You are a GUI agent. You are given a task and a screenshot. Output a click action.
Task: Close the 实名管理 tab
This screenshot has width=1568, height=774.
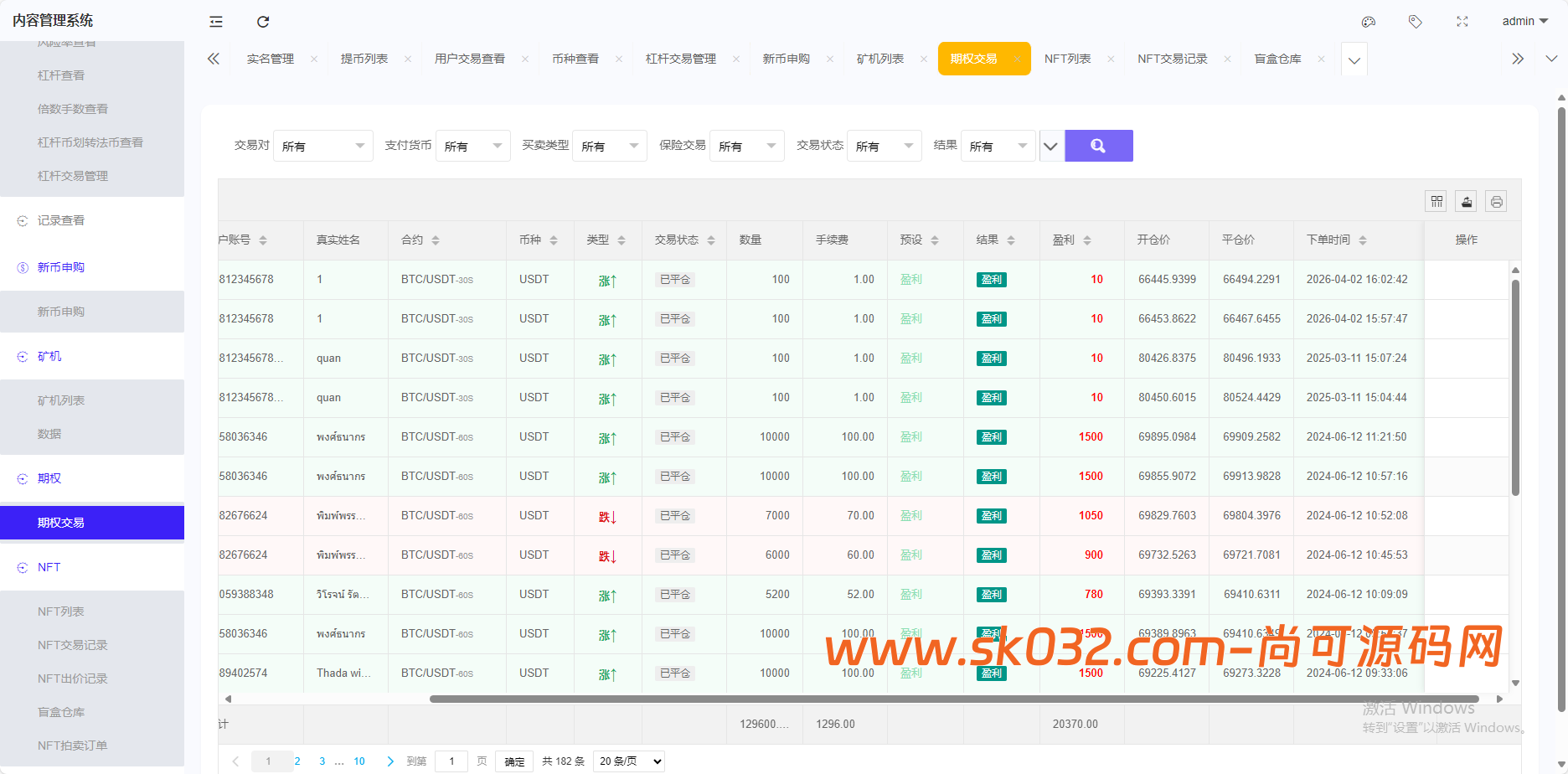313,59
